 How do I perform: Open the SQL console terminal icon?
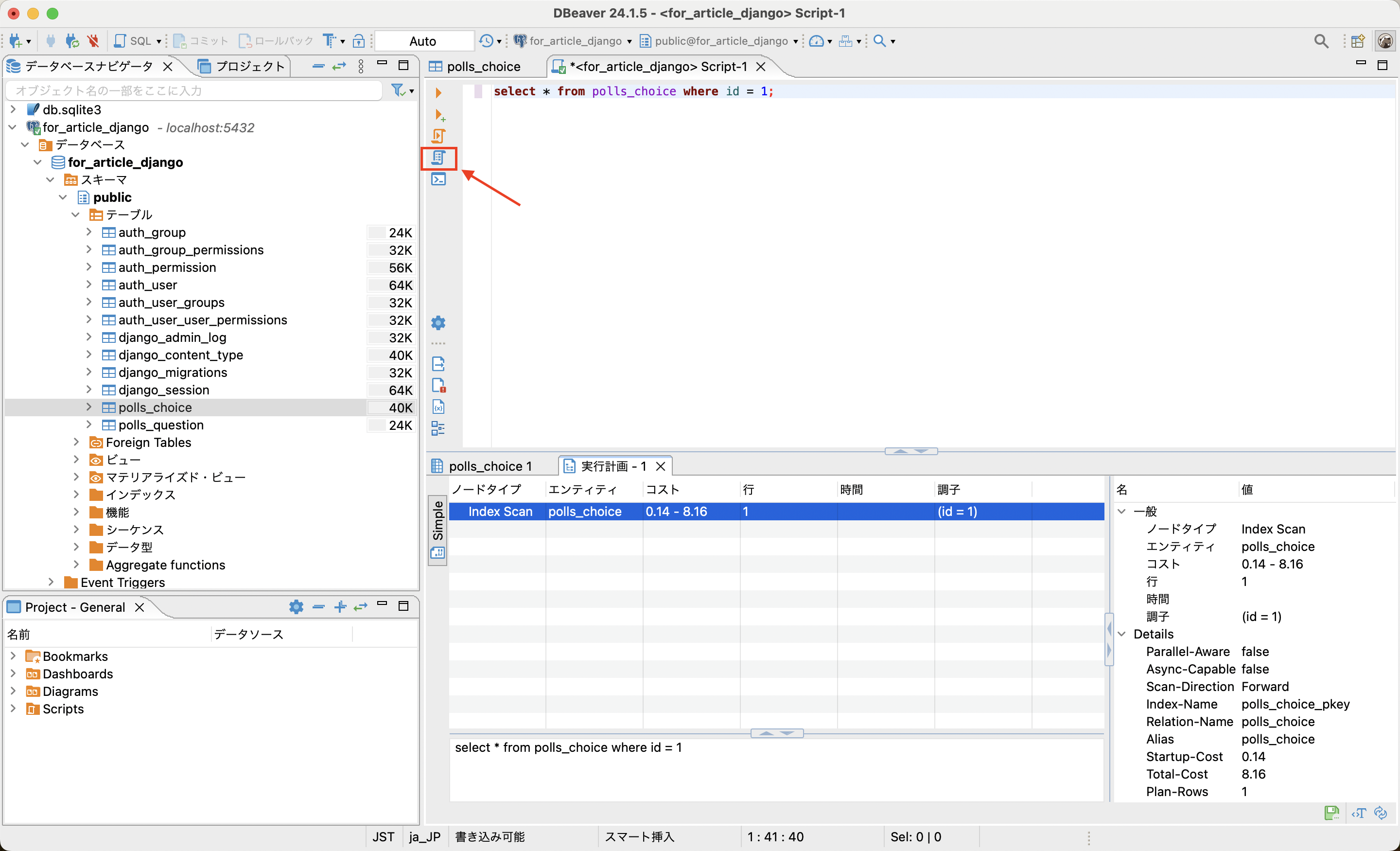[438, 179]
